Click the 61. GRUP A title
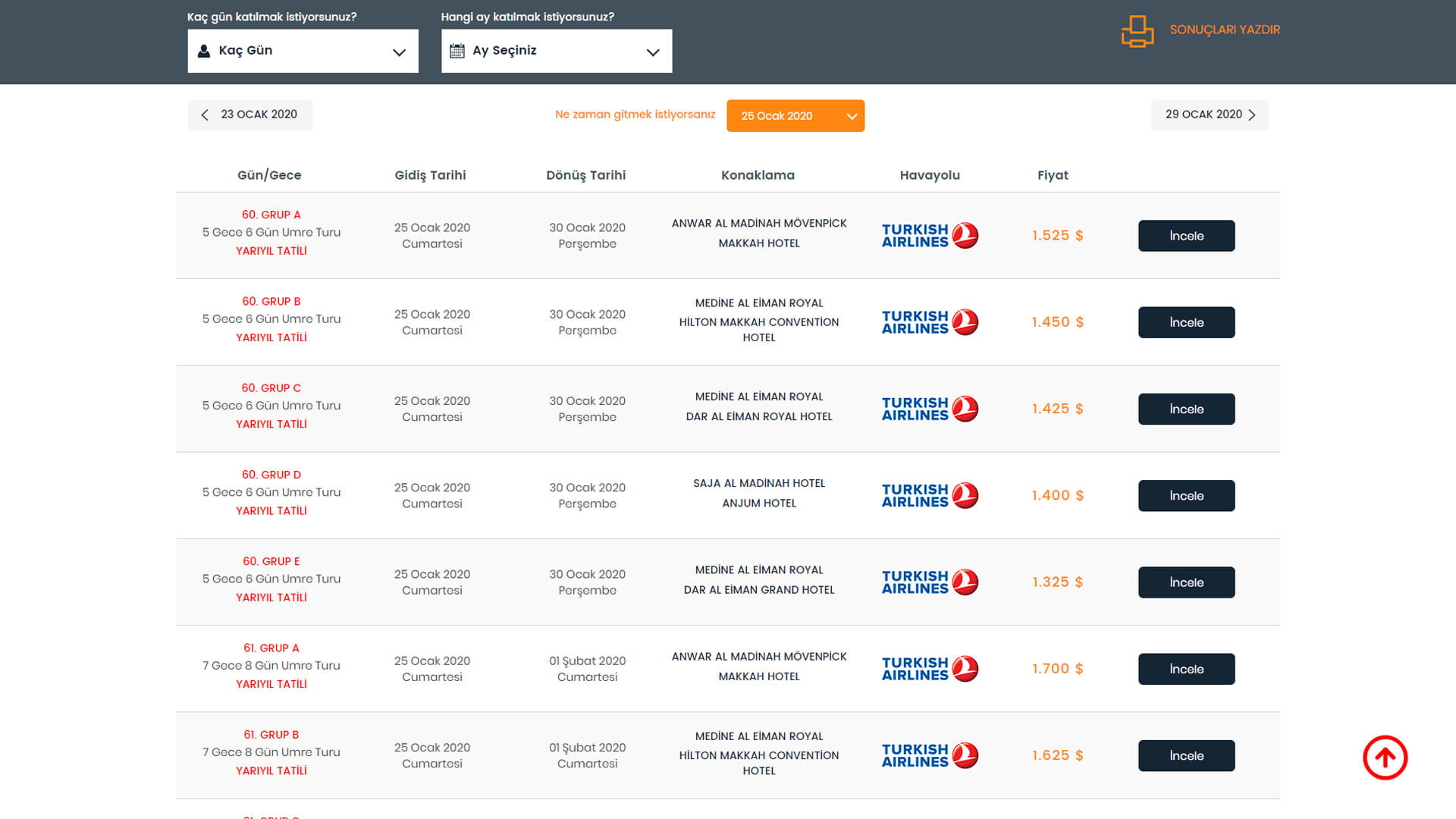 pos(271,648)
